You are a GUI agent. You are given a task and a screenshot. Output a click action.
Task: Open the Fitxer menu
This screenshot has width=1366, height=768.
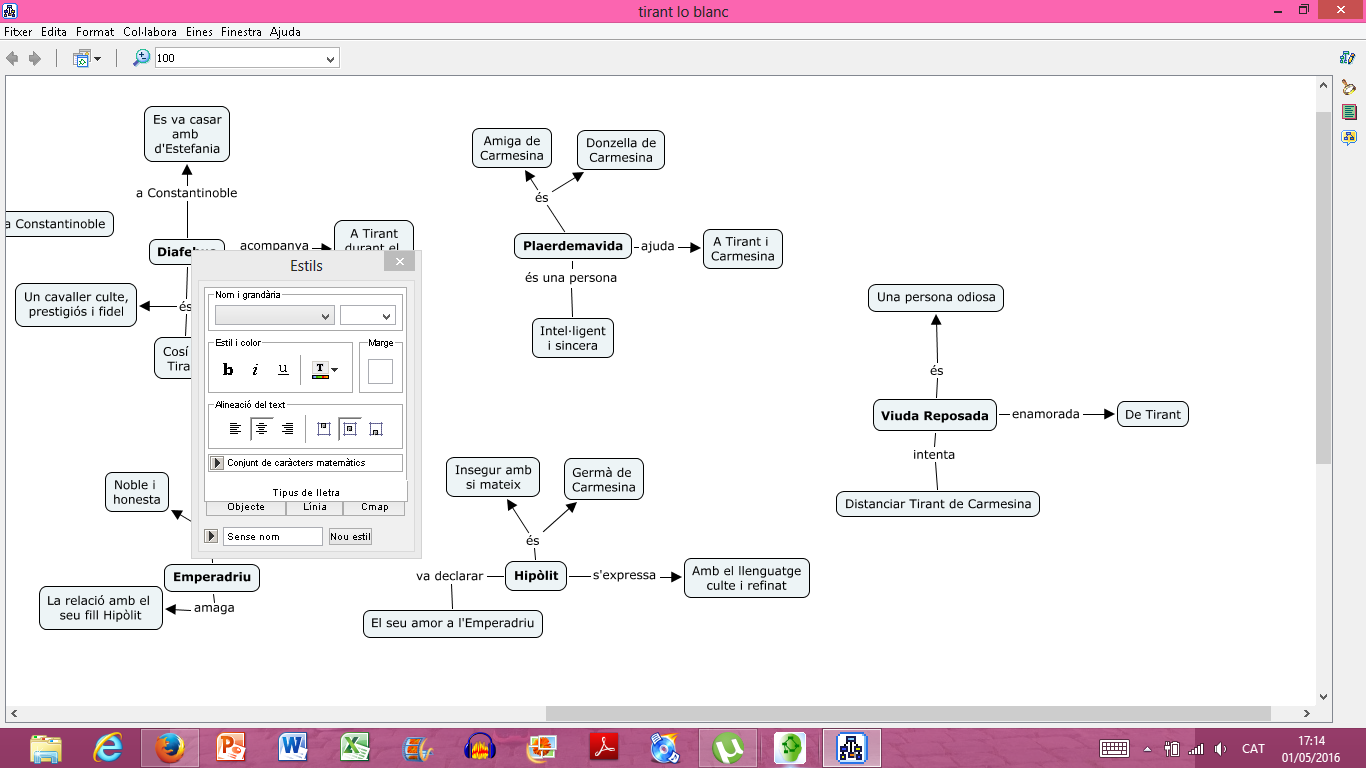point(18,32)
